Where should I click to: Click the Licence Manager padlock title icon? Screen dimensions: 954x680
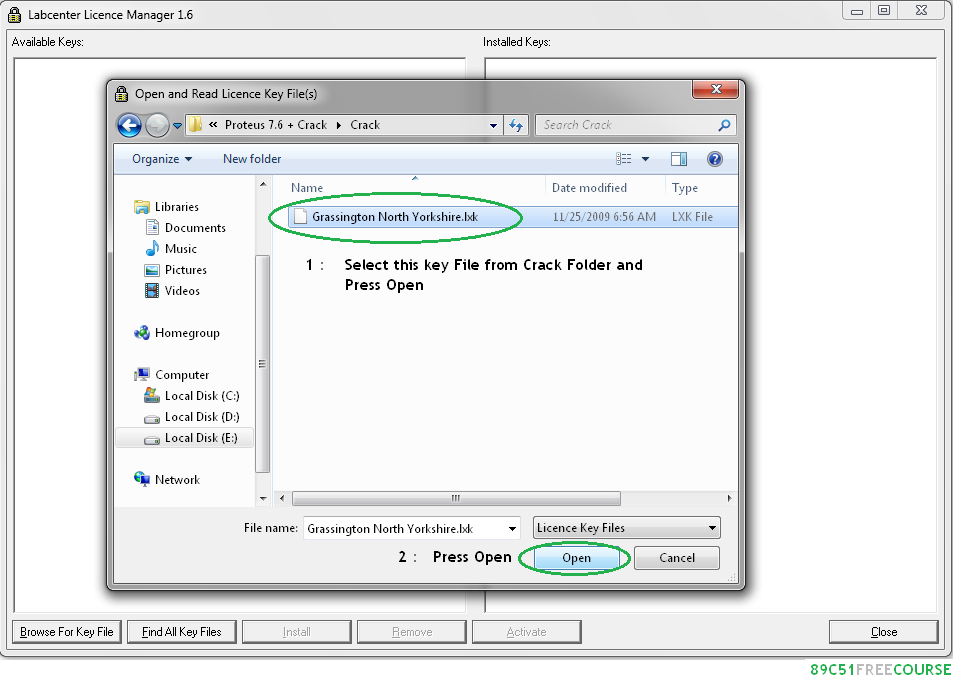click(15, 15)
